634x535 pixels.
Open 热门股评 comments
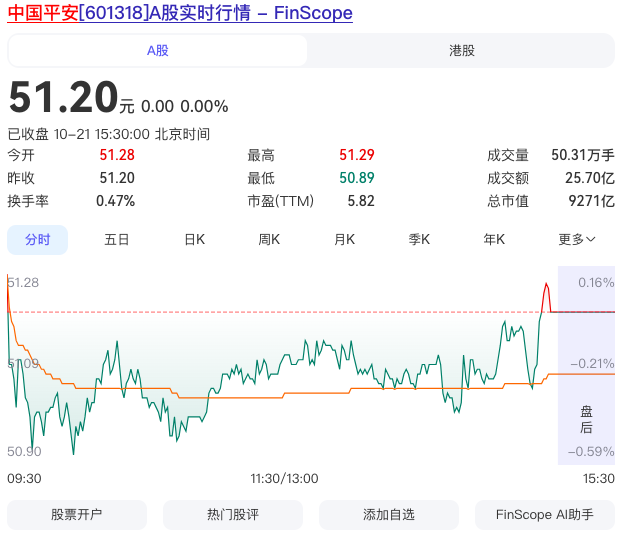pyautogui.click(x=233, y=515)
